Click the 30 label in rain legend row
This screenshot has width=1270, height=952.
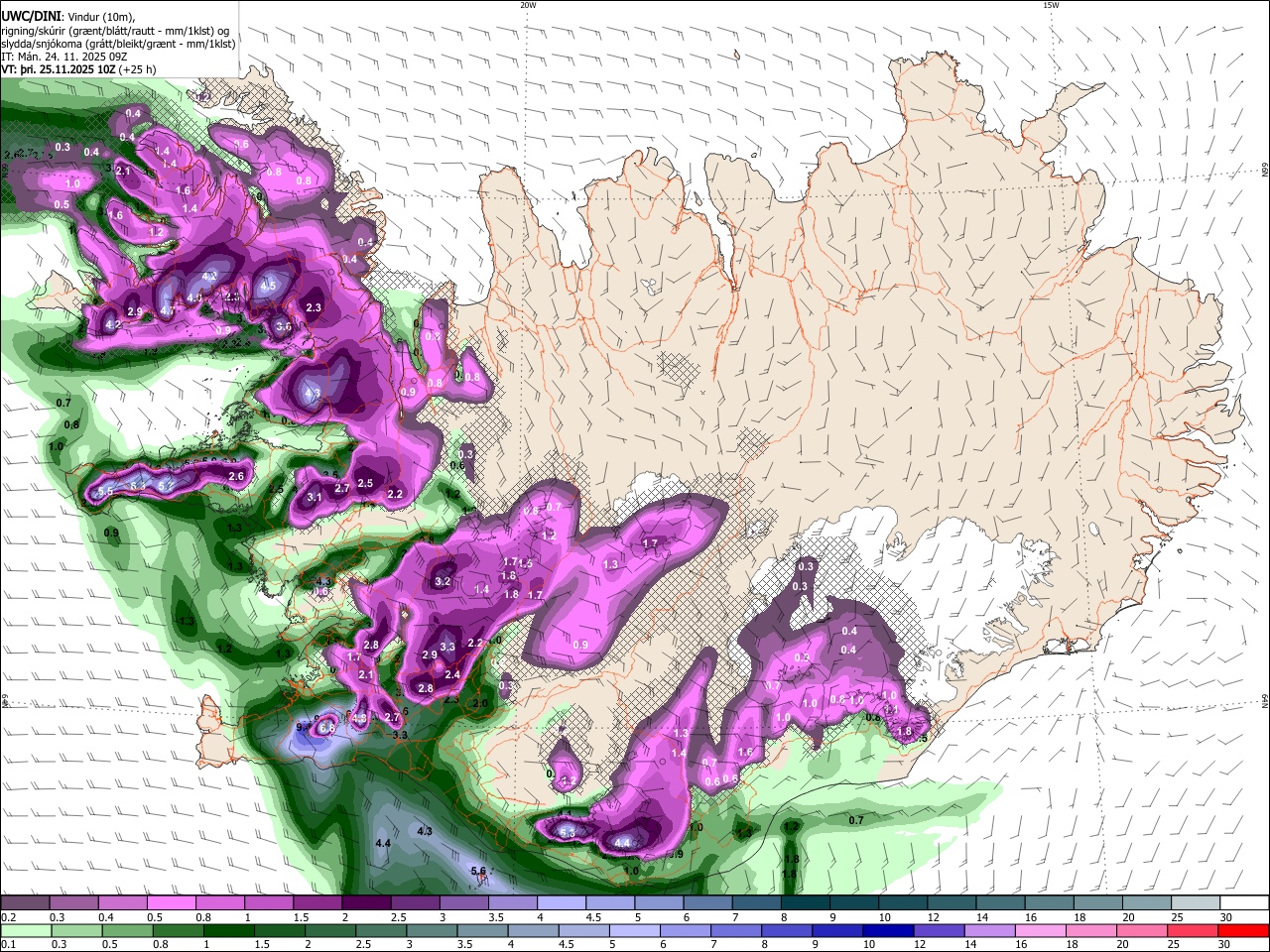click(1226, 944)
